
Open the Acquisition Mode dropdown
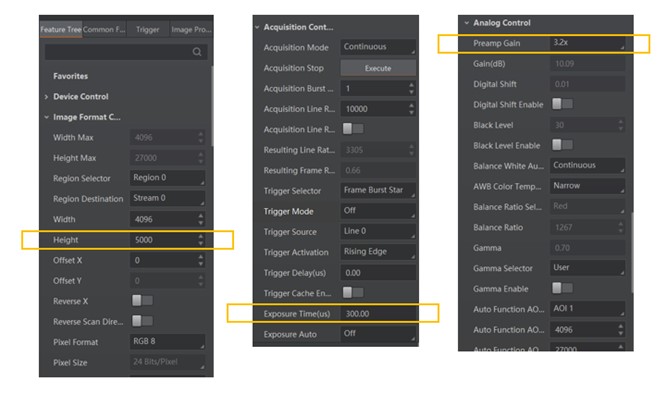378,47
